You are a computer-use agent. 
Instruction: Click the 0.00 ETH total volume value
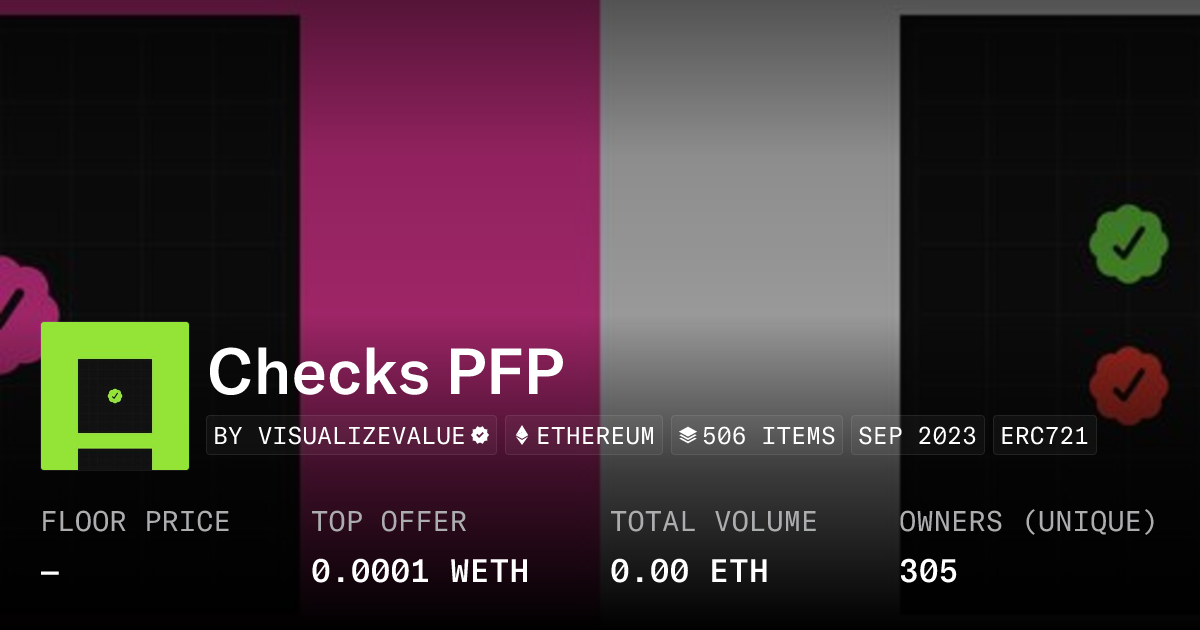(688, 572)
